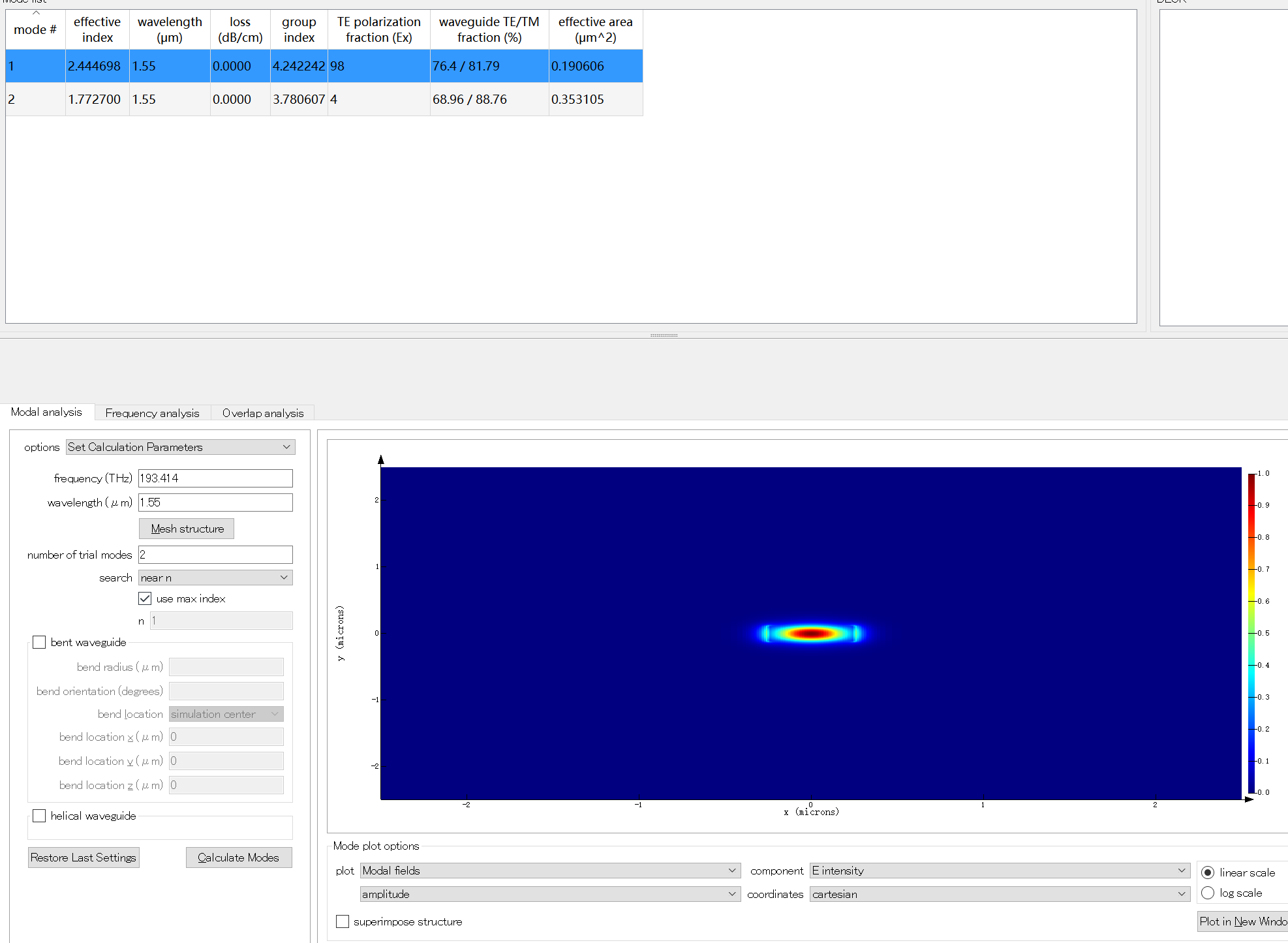
Task: Click Restore Last Settings button
Action: [x=84, y=858]
